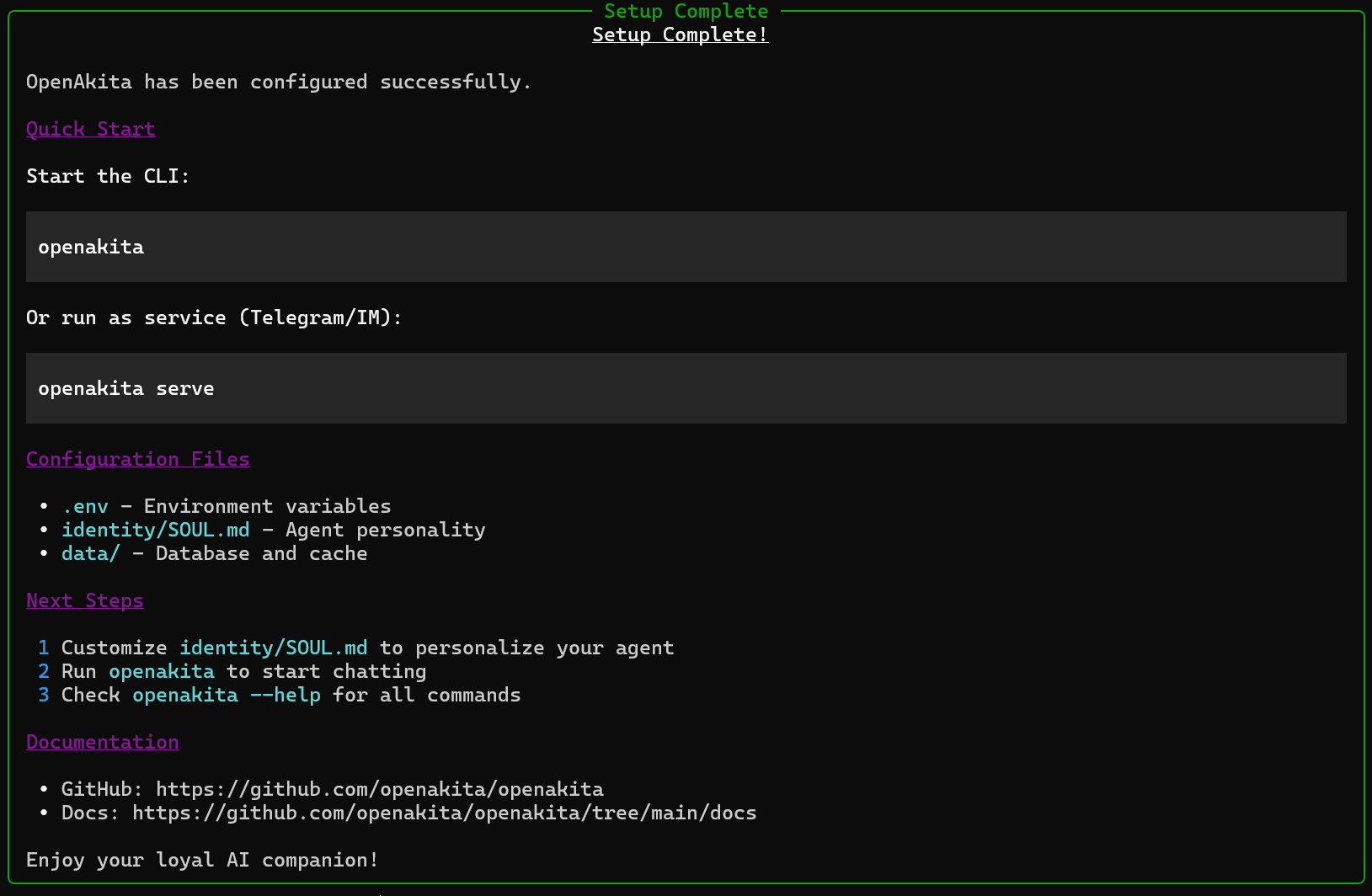Click the green 'Setup Complete' panel title
This screenshot has width=1372, height=896.
(686, 12)
